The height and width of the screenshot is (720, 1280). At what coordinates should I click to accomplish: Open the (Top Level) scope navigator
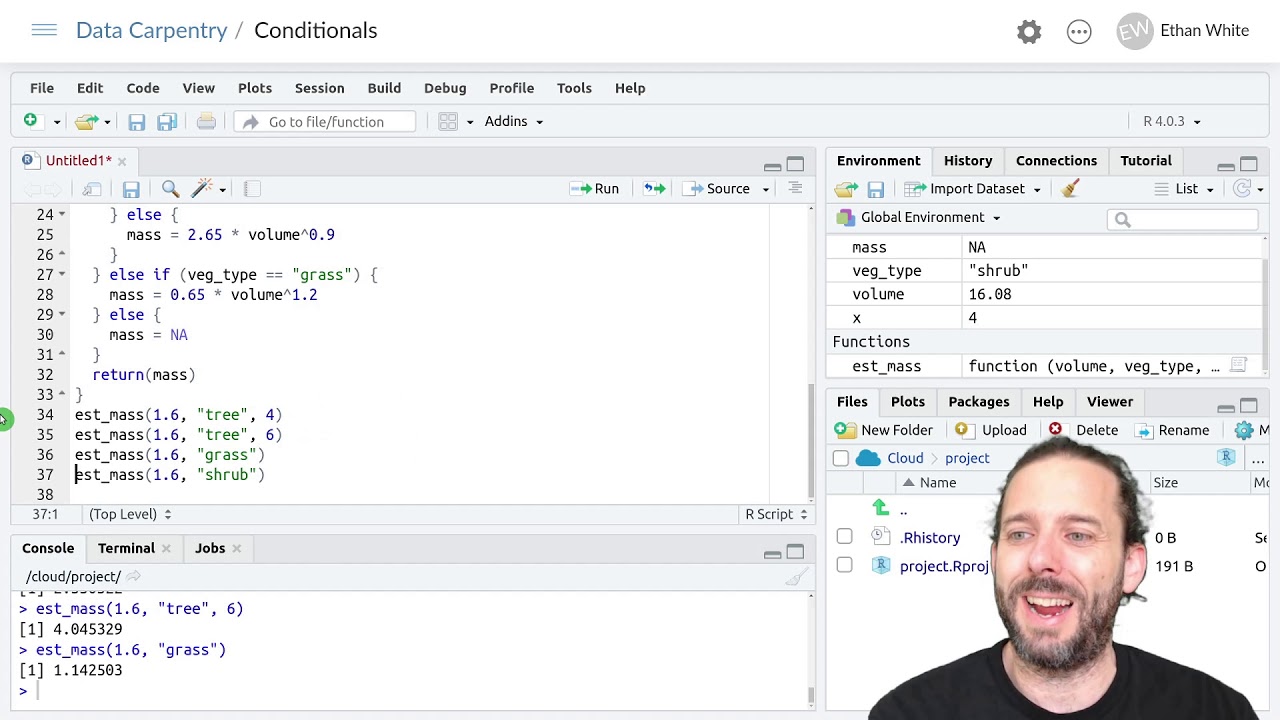(x=130, y=514)
